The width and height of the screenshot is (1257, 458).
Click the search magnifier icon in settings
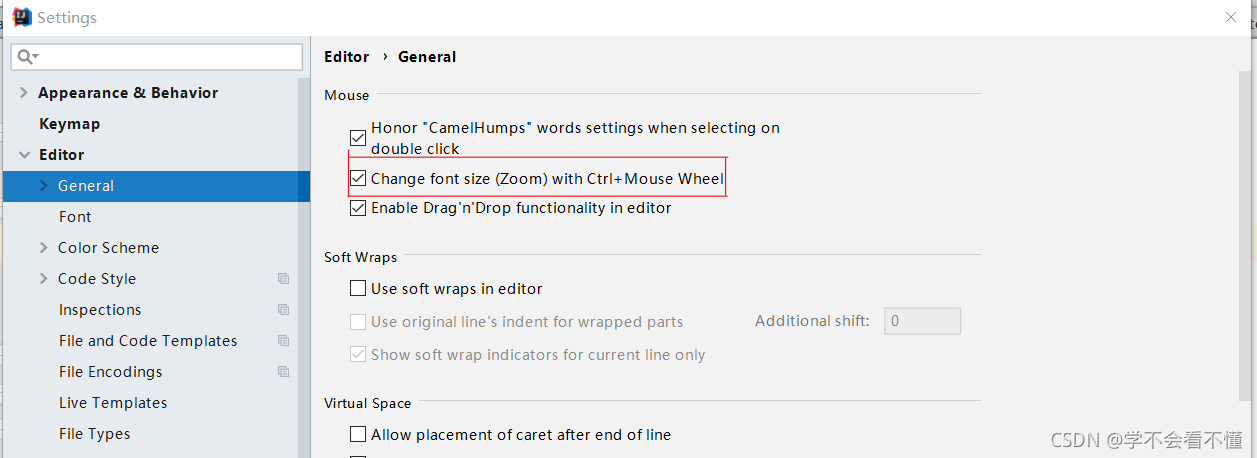point(27,57)
